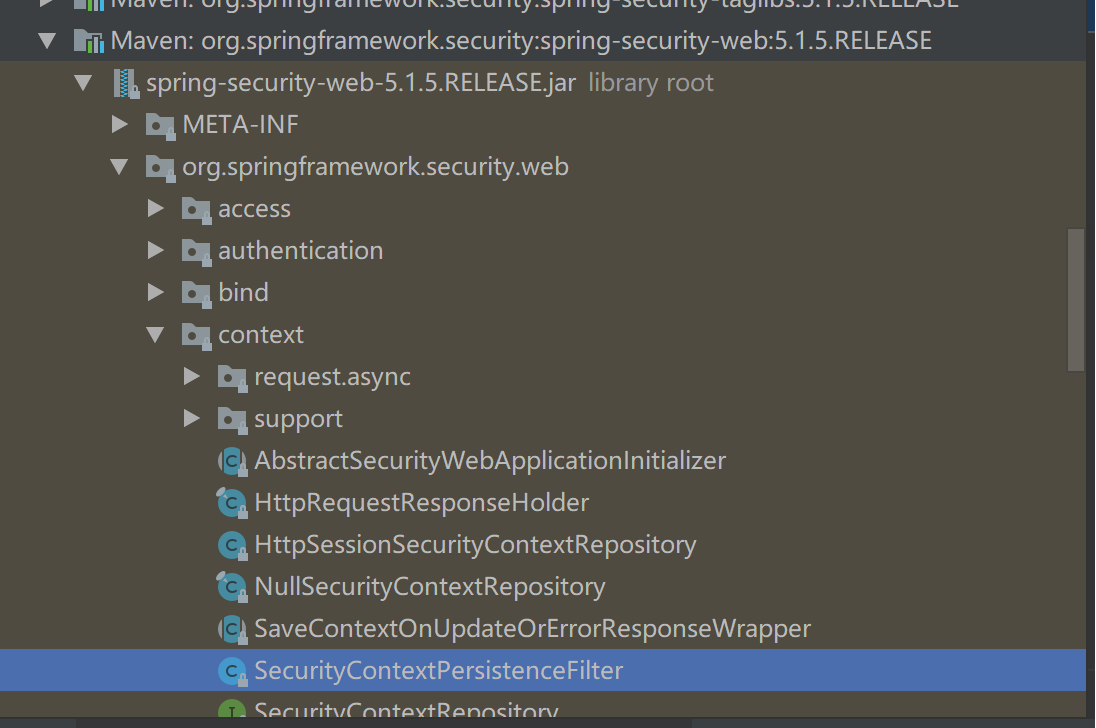
Task: Click the META-INF folder icon
Action: pos(160,126)
